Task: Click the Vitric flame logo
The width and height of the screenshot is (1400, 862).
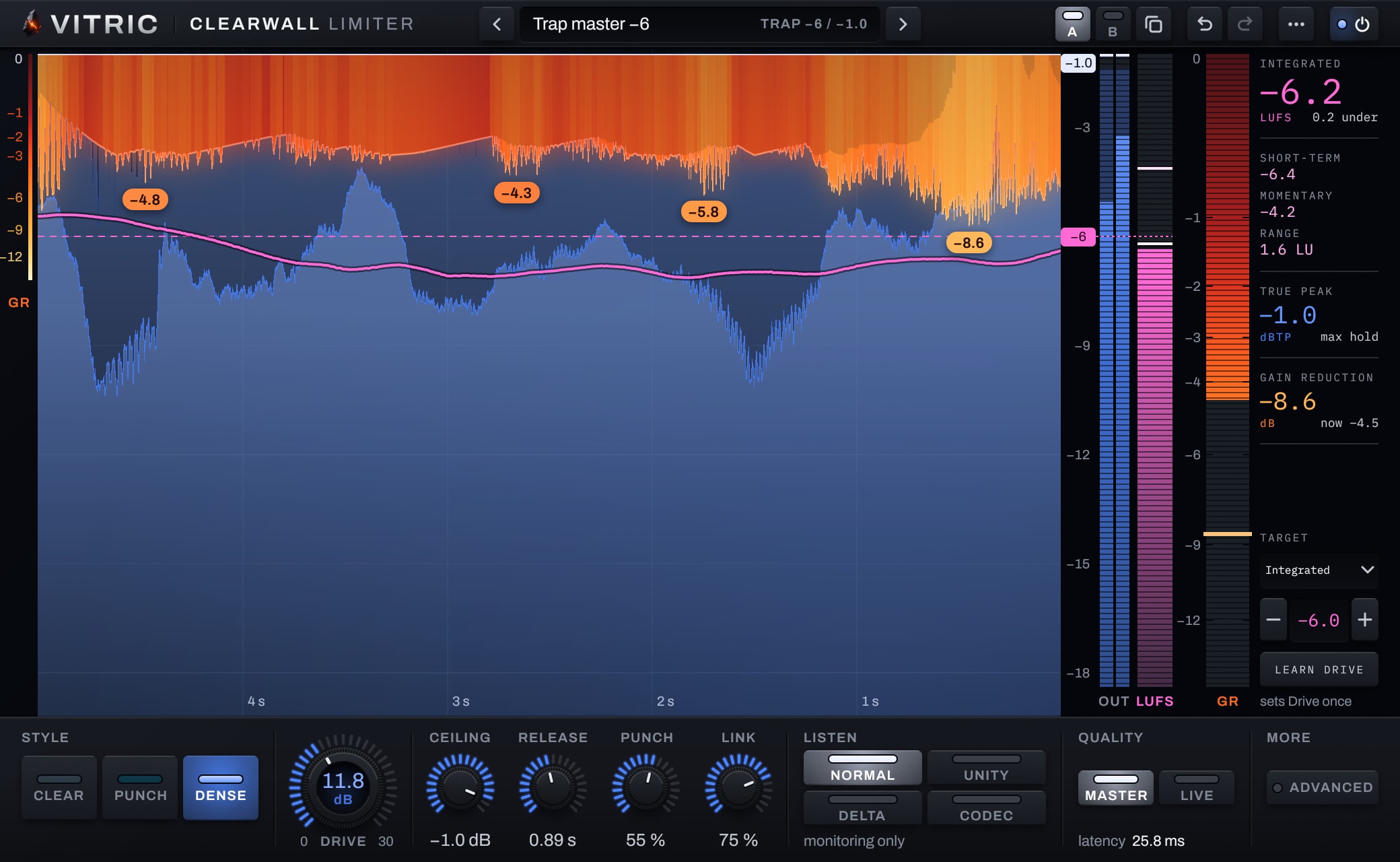Action: pos(31,24)
